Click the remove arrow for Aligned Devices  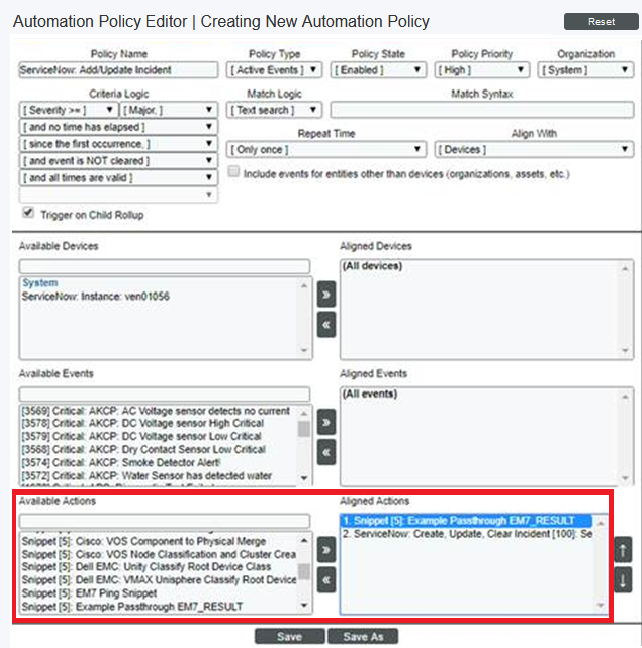point(326,325)
